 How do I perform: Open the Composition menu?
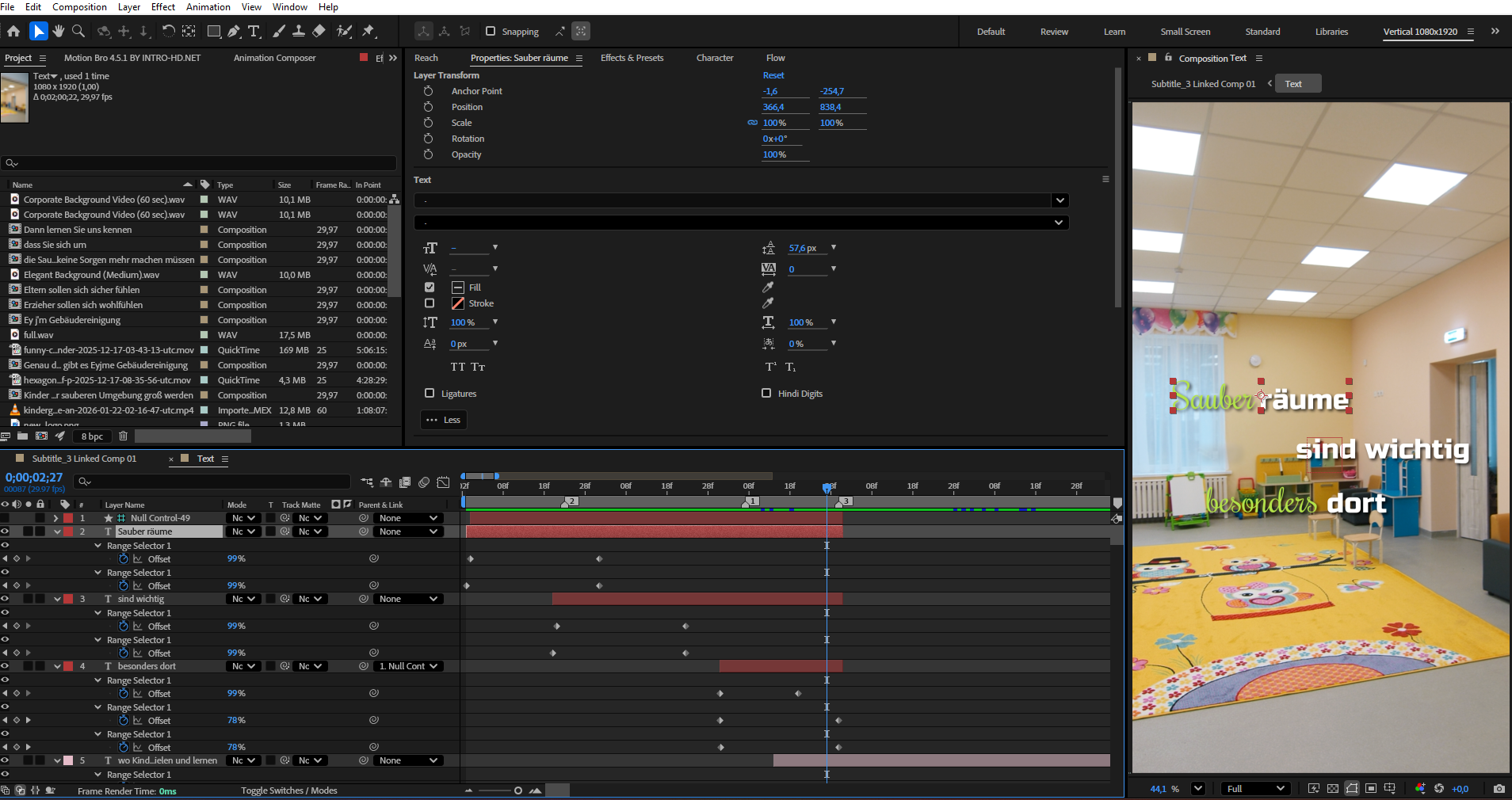click(x=79, y=7)
